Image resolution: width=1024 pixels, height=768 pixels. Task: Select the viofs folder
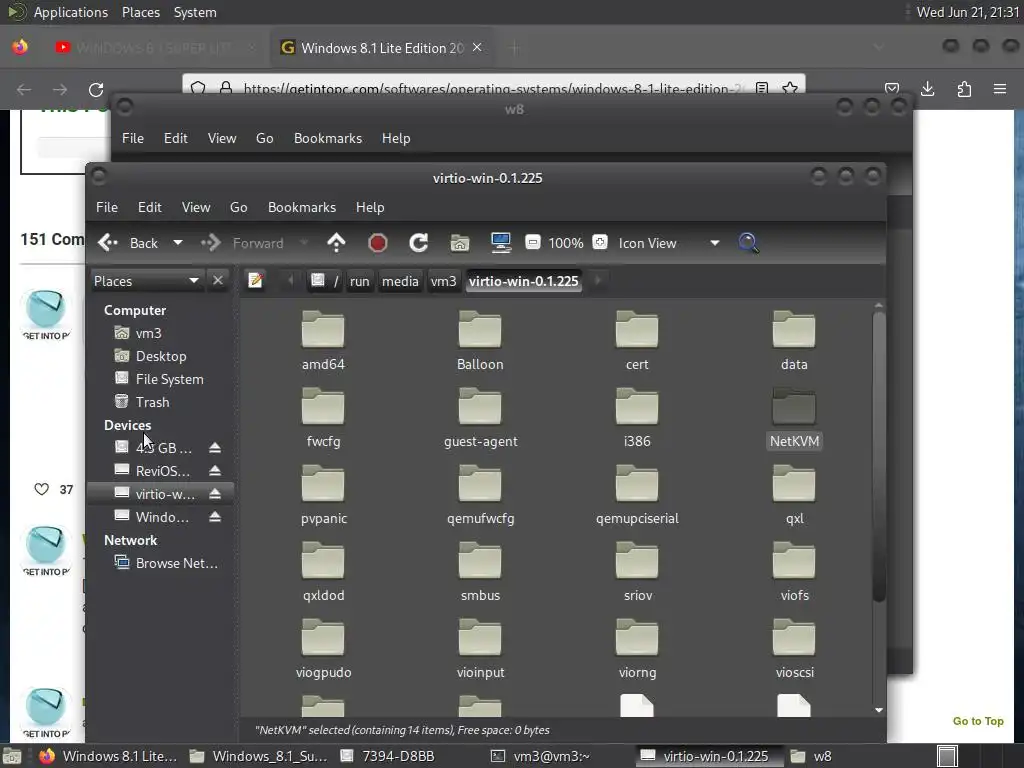794,571
